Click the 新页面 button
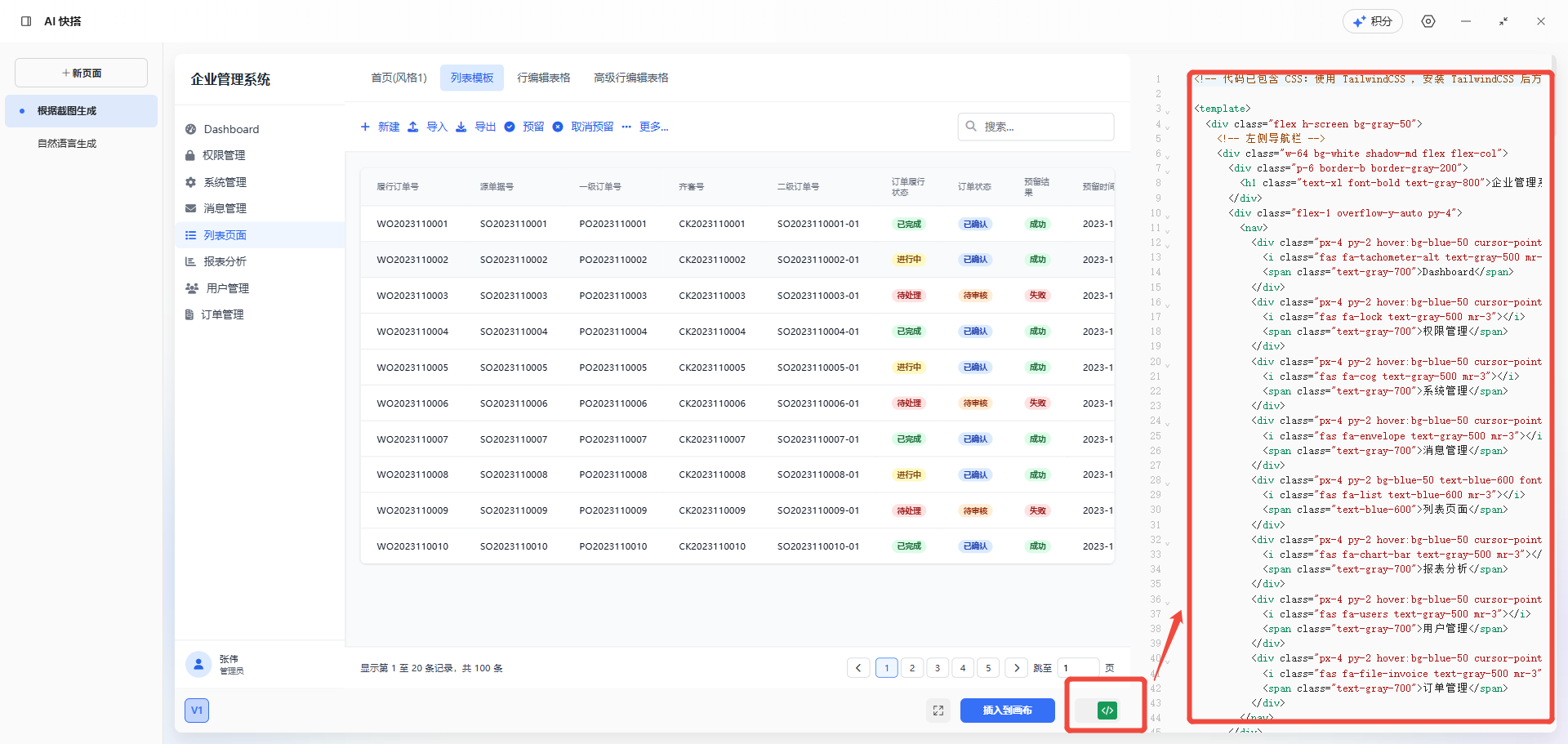Screen dimensions: 1568x744 (x=82, y=73)
